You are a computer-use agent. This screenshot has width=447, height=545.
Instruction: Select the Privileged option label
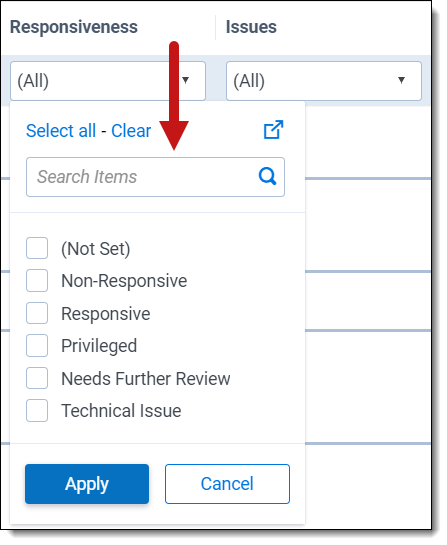click(99, 346)
